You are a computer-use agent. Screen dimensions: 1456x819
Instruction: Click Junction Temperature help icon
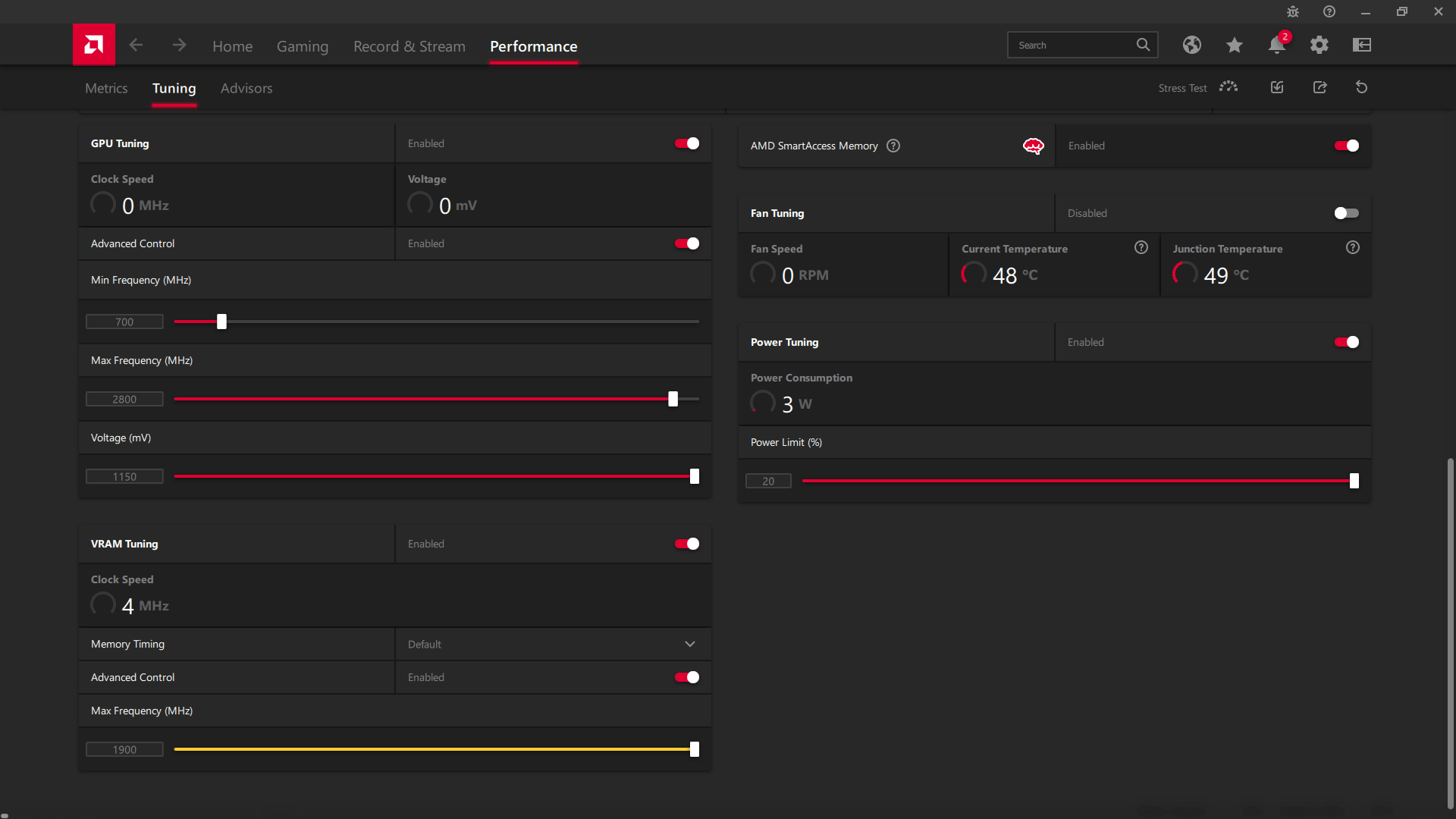point(1353,247)
